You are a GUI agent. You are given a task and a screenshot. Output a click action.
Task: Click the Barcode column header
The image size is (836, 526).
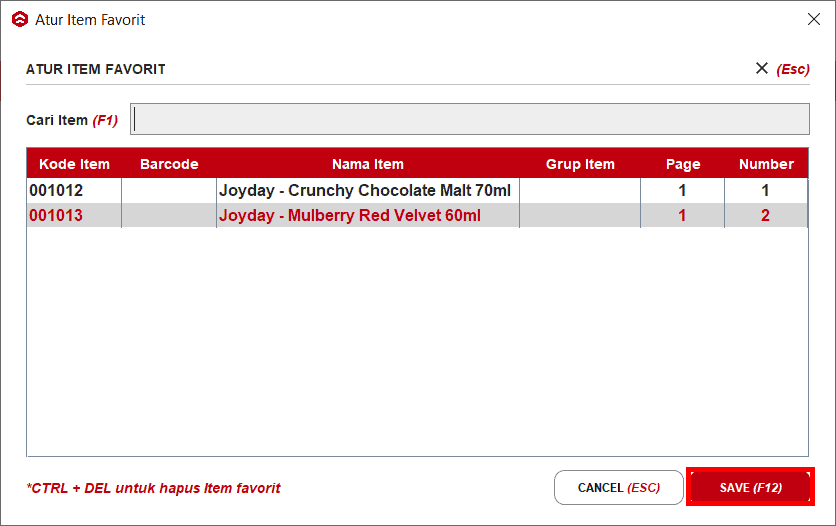pyautogui.click(x=169, y=164)
